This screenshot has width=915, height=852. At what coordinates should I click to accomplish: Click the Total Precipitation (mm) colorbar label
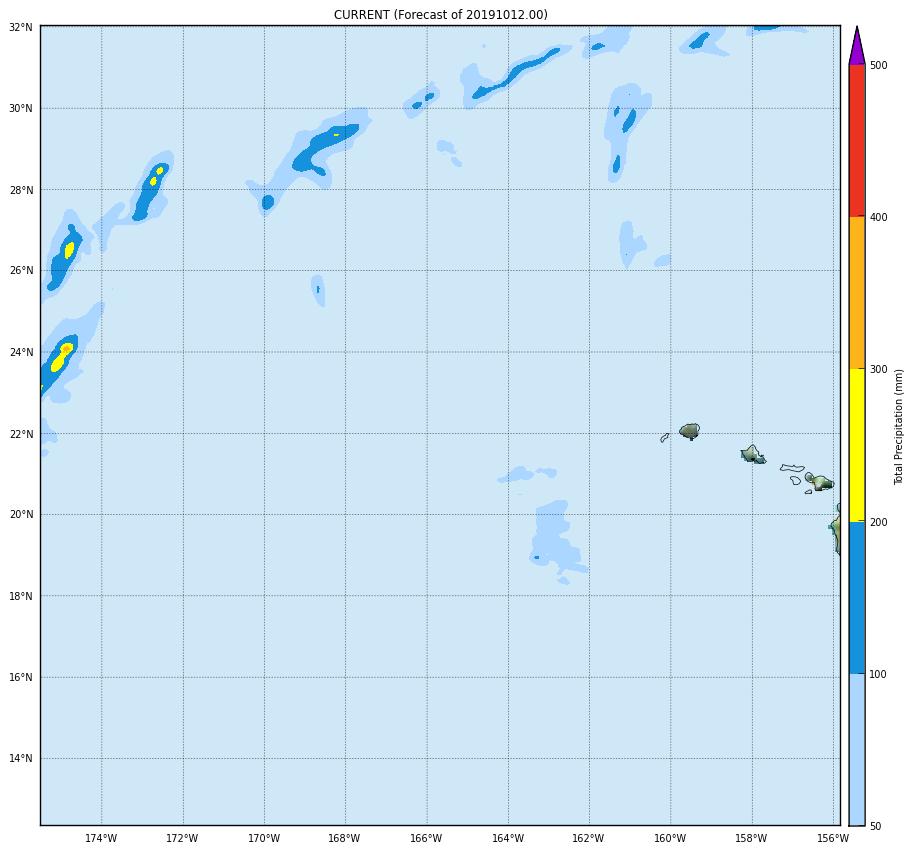click(x=899, y=427)
